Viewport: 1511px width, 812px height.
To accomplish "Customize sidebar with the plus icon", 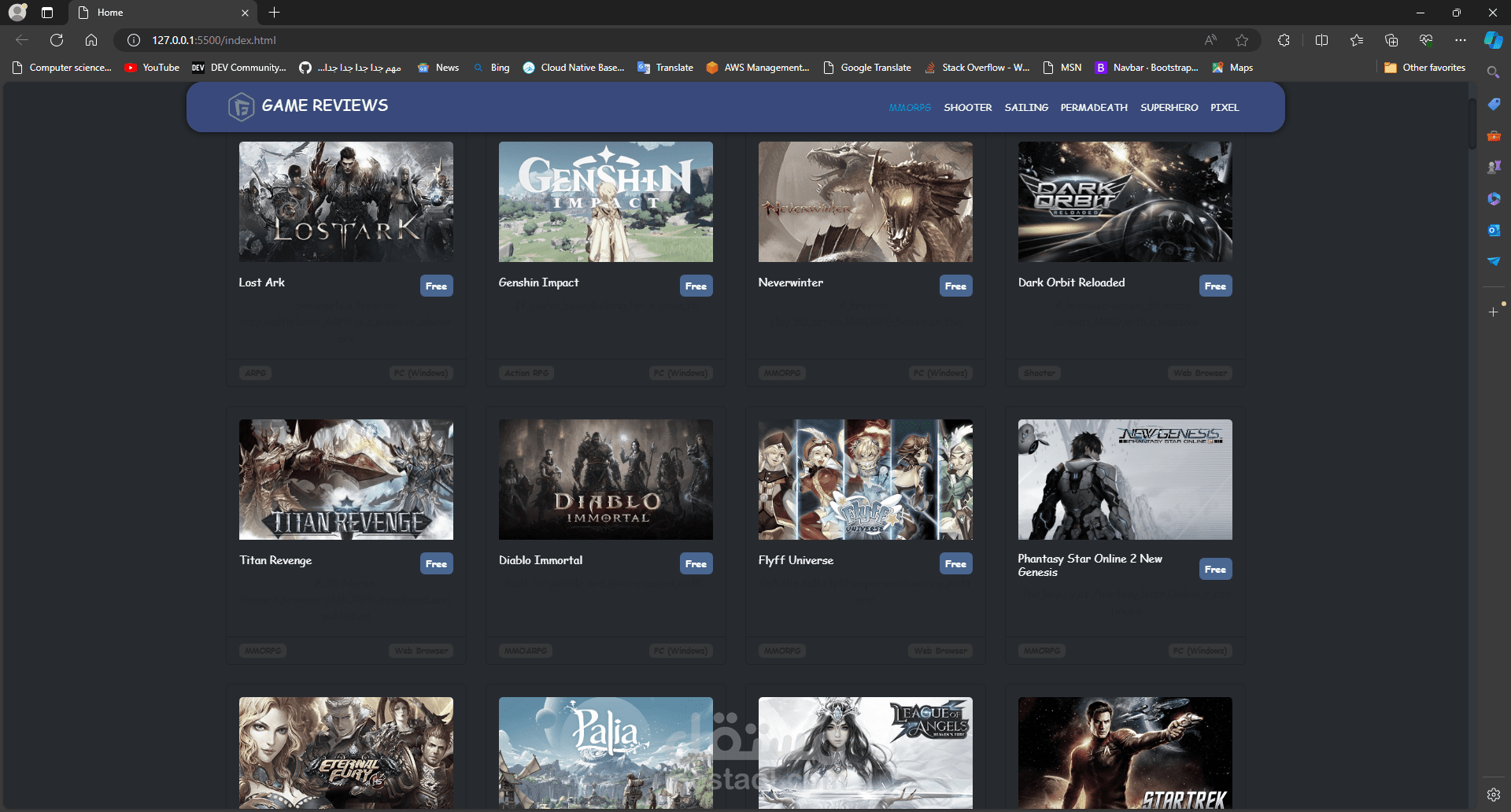I will [x=1494, y=312].
